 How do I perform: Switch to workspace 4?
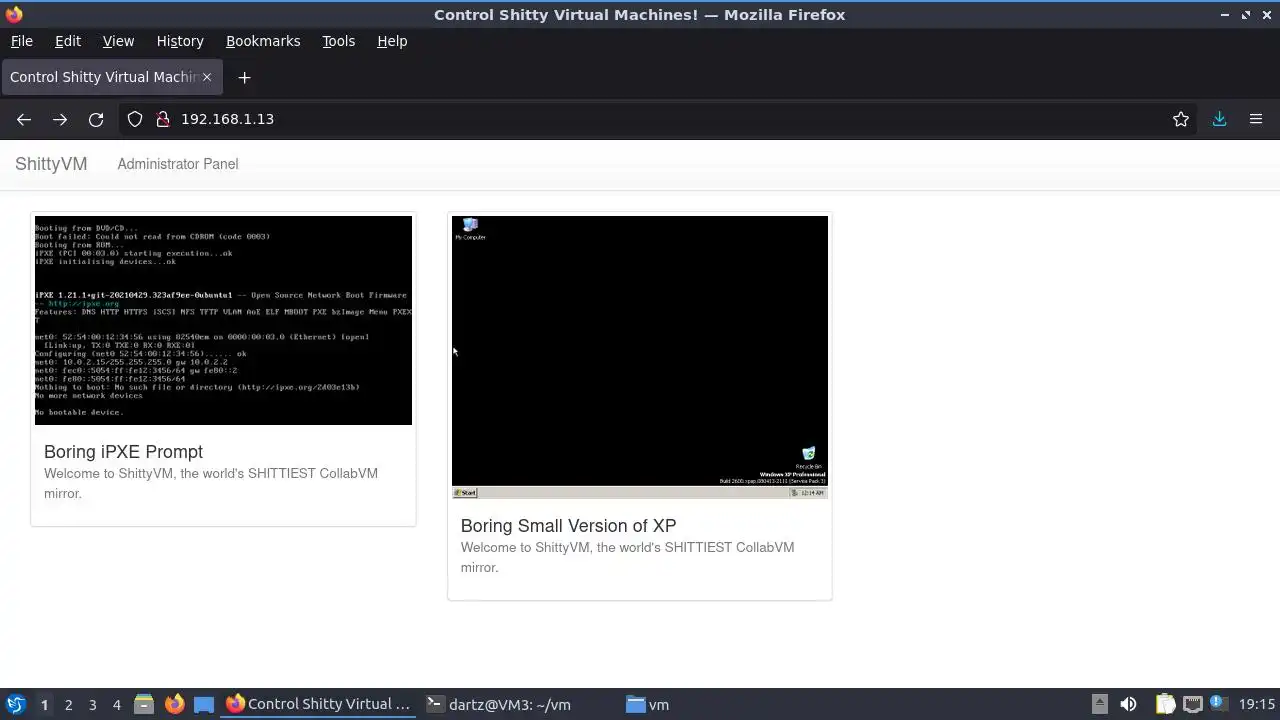(x=116, y=705)
